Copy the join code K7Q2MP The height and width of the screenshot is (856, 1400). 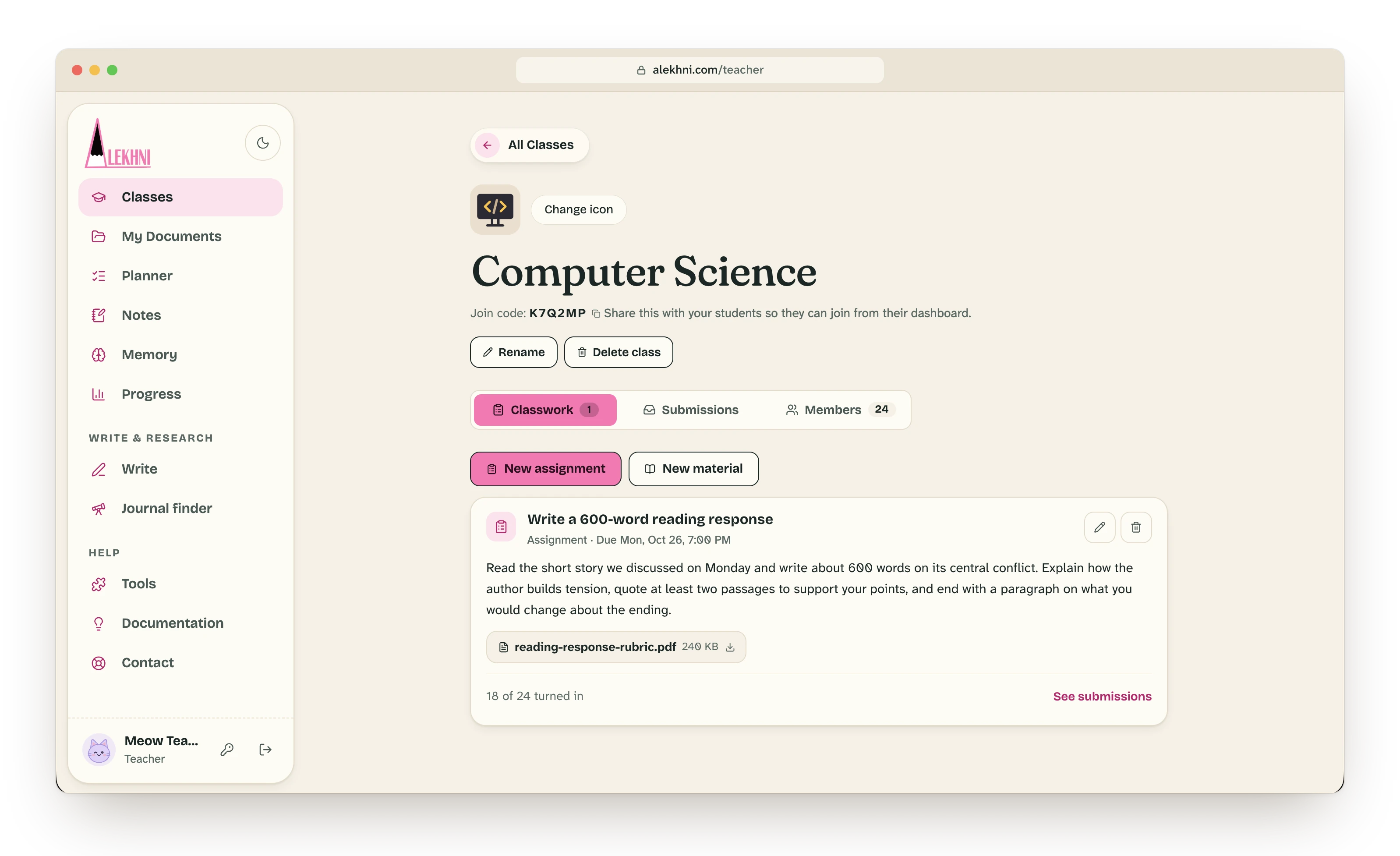[595, 314]
